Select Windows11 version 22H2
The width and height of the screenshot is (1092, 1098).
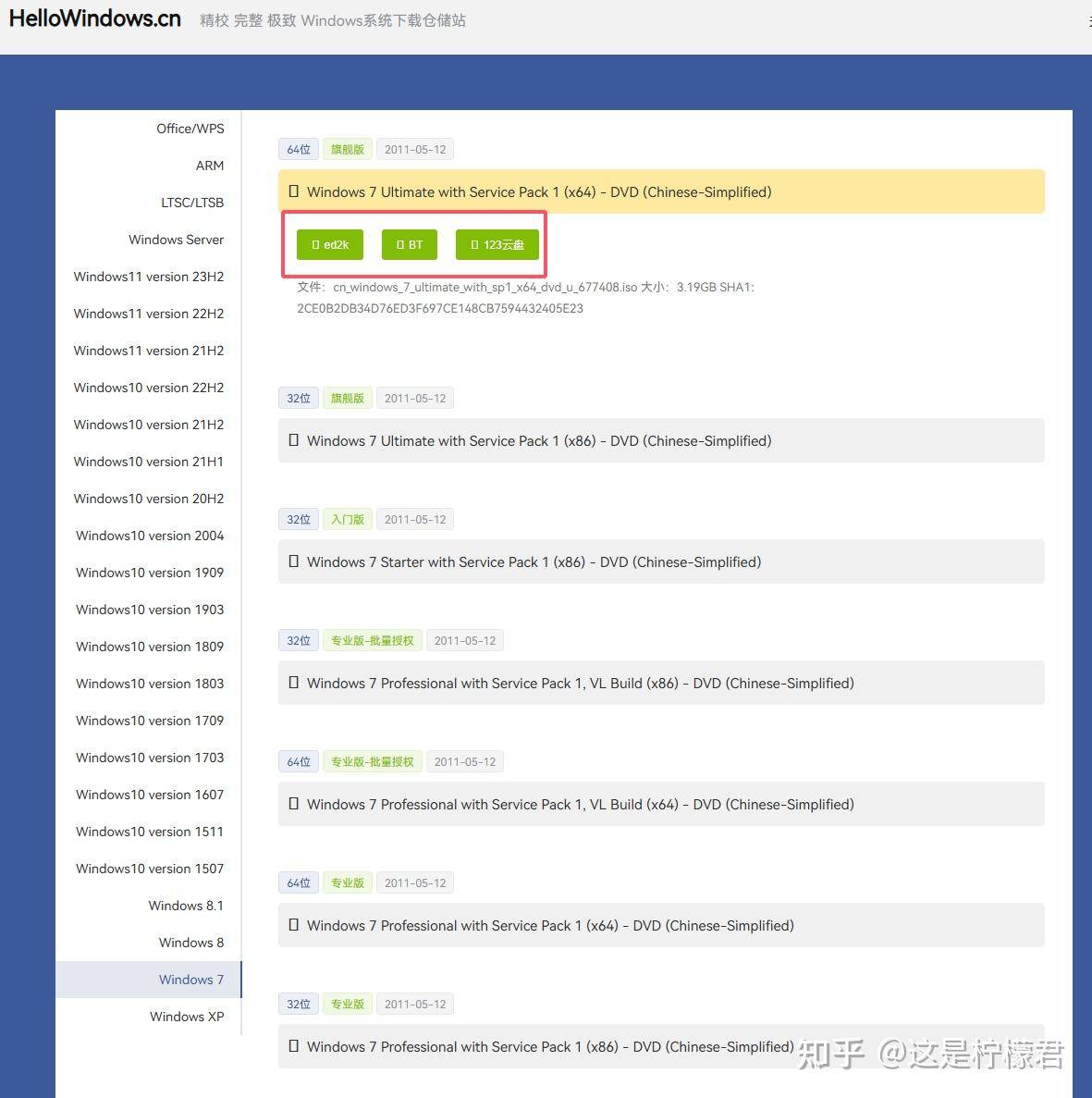tap(148, 314)
